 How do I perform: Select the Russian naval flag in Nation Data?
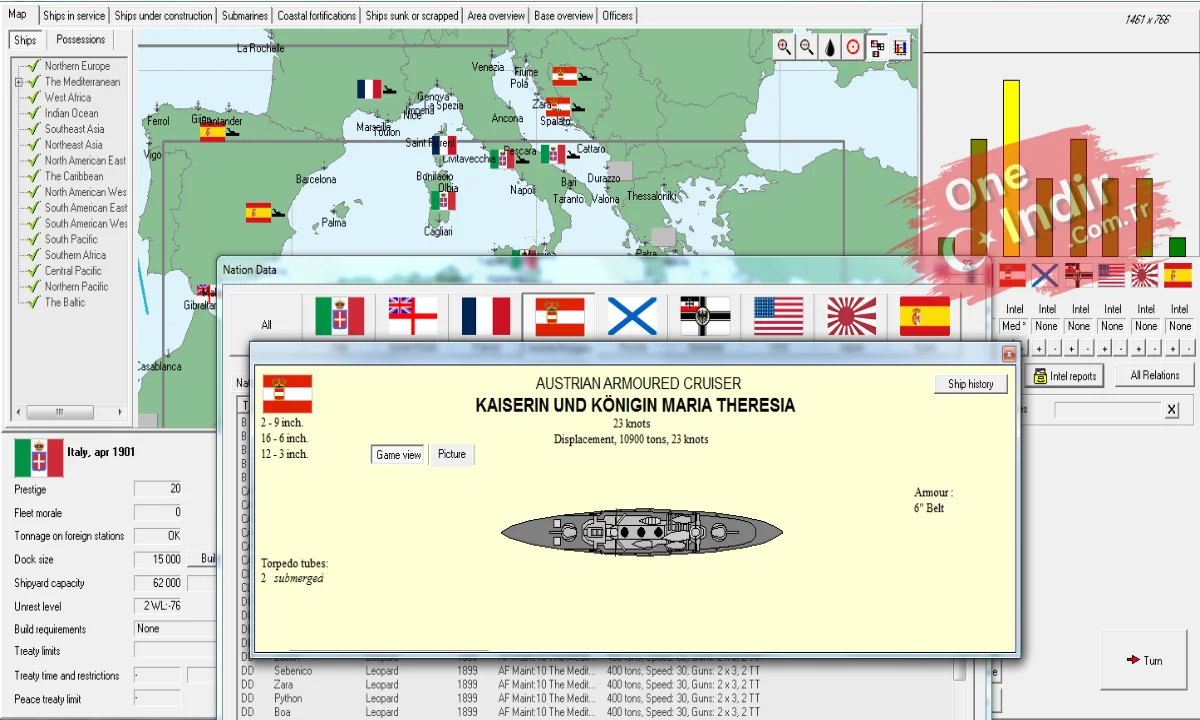tap(632, 316)
